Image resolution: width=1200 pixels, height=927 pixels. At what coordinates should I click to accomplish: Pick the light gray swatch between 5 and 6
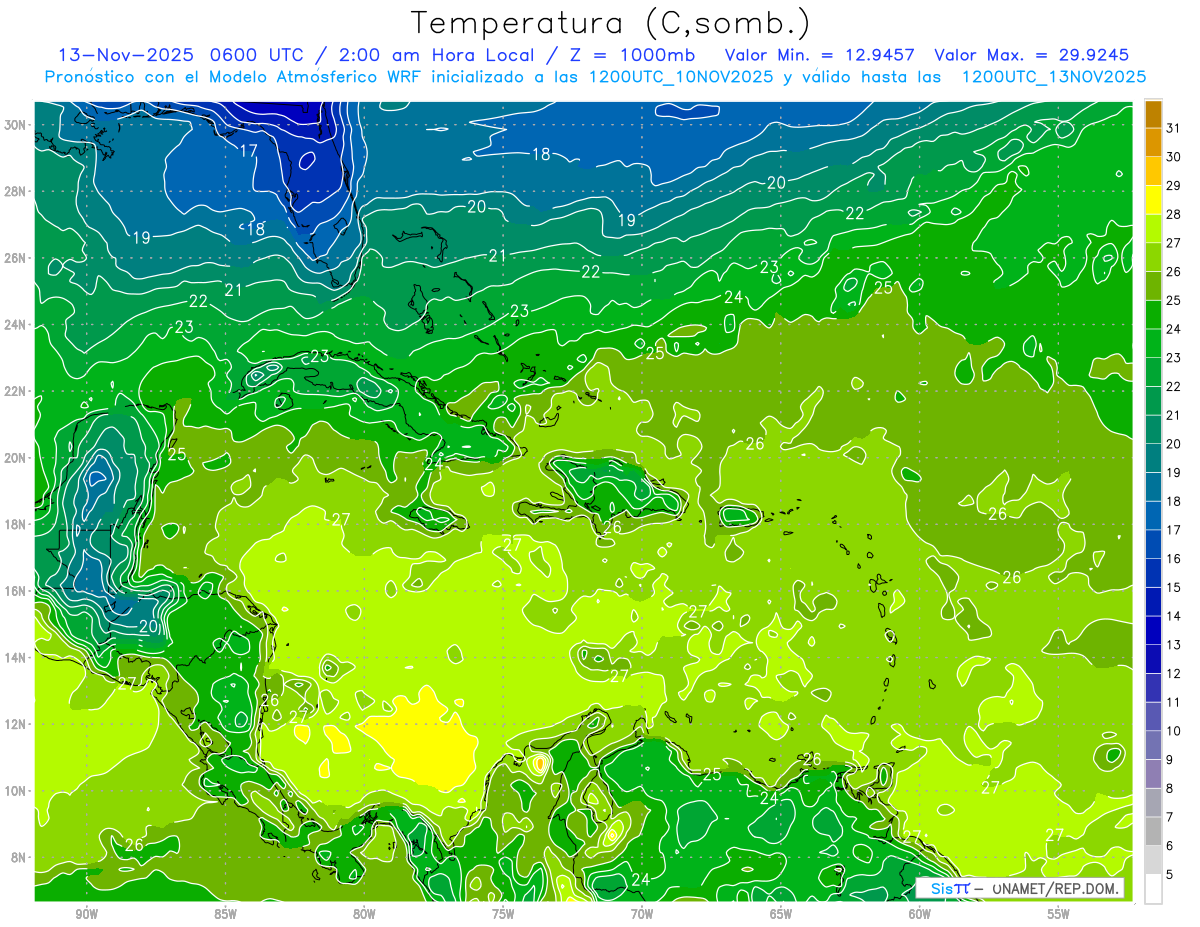click(1154, 861)
